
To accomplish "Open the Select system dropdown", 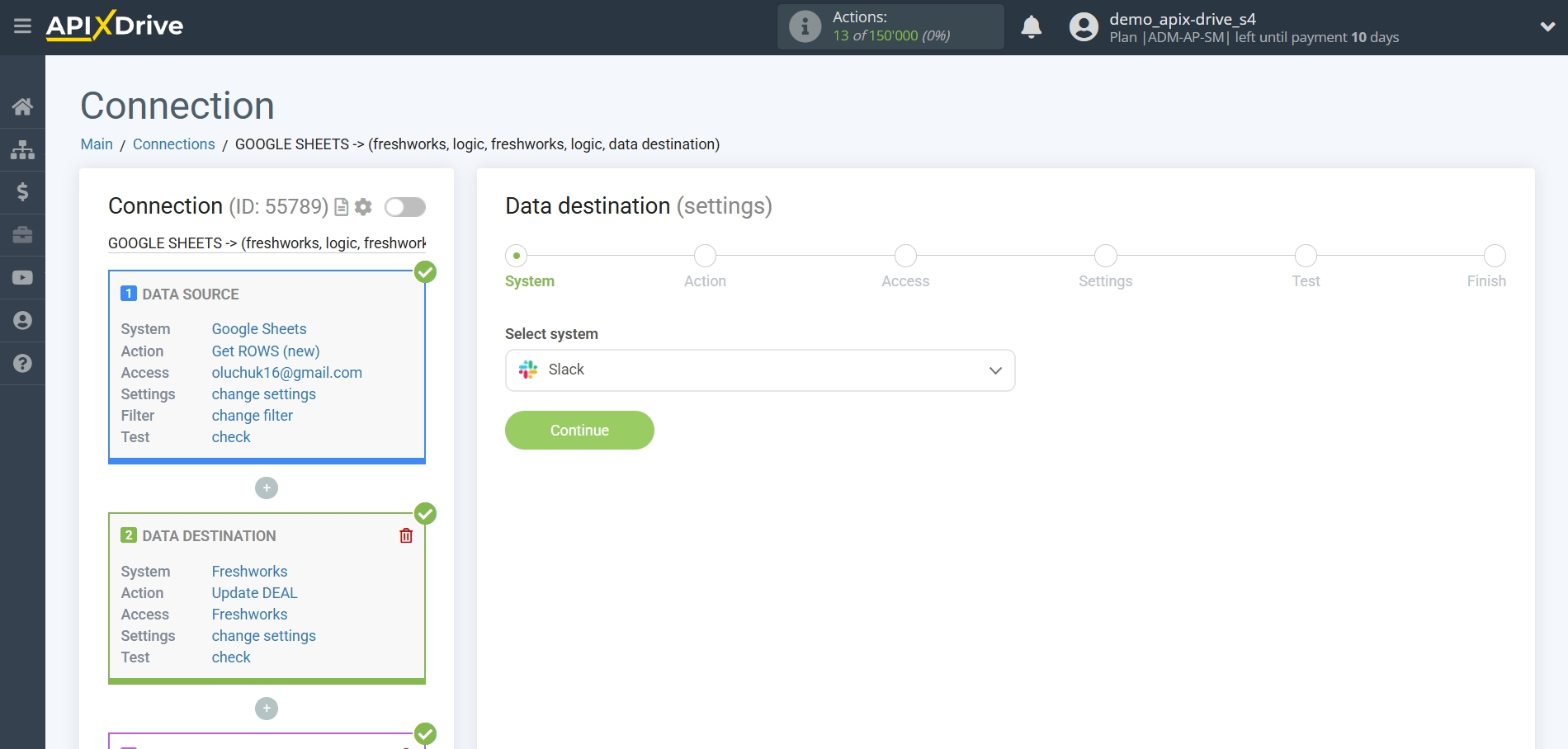I will [760, 370].
